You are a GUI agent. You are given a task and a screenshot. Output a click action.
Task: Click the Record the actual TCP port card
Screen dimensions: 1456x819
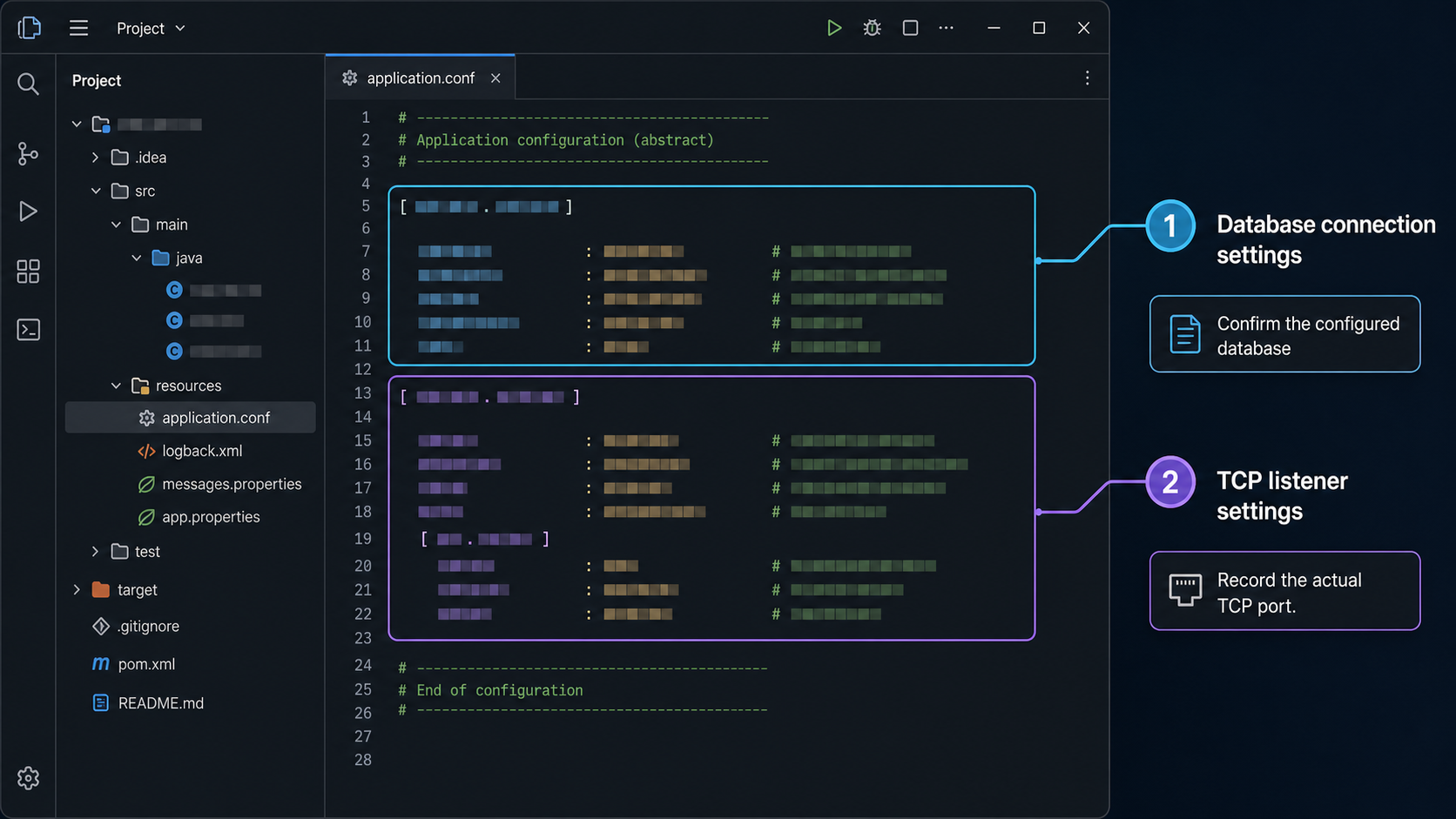pyautogui.click(x=1284, y=591)
